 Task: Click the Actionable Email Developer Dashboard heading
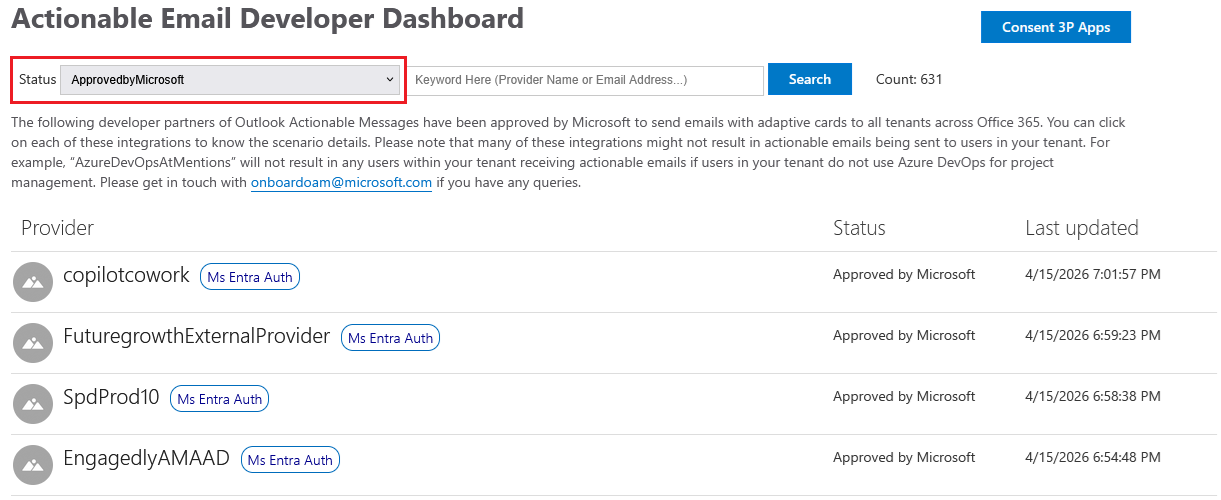[267, 18]
